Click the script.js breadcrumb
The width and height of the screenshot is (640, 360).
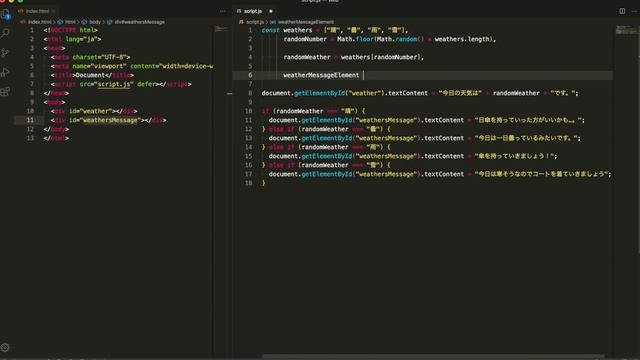pos(255,22)
